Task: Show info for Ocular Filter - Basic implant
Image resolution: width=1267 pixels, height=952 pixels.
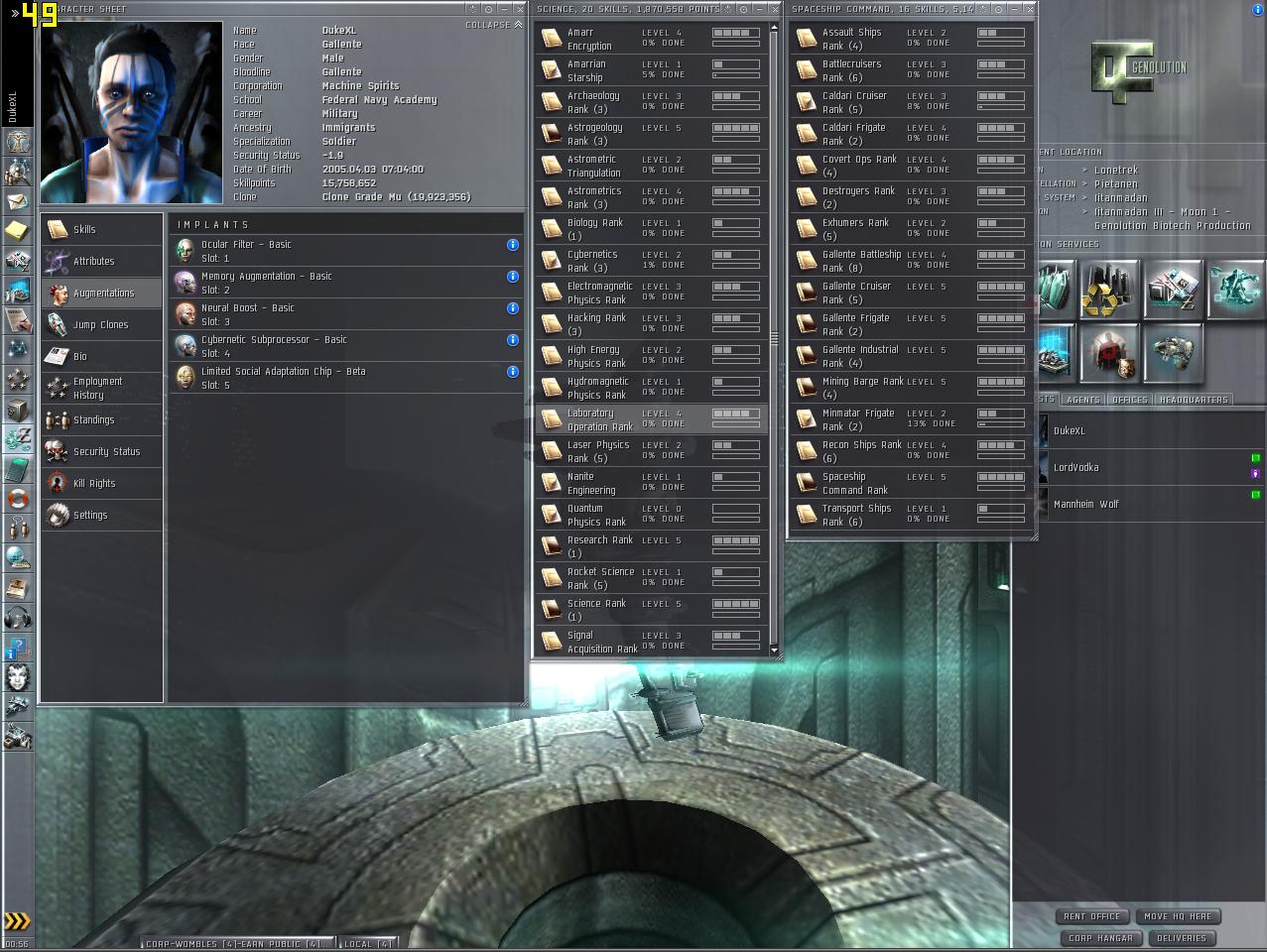Action: [x=513, y=245]
